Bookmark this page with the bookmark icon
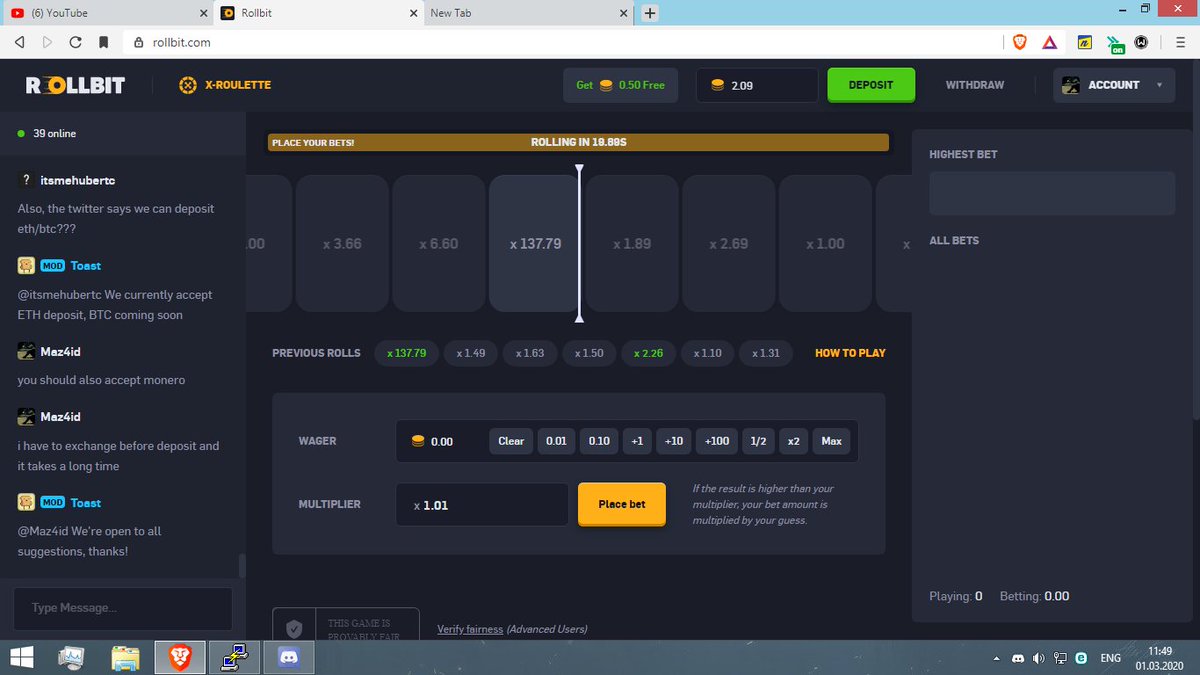This screenshot has height=675, width=1200. (x=103, y=43)
